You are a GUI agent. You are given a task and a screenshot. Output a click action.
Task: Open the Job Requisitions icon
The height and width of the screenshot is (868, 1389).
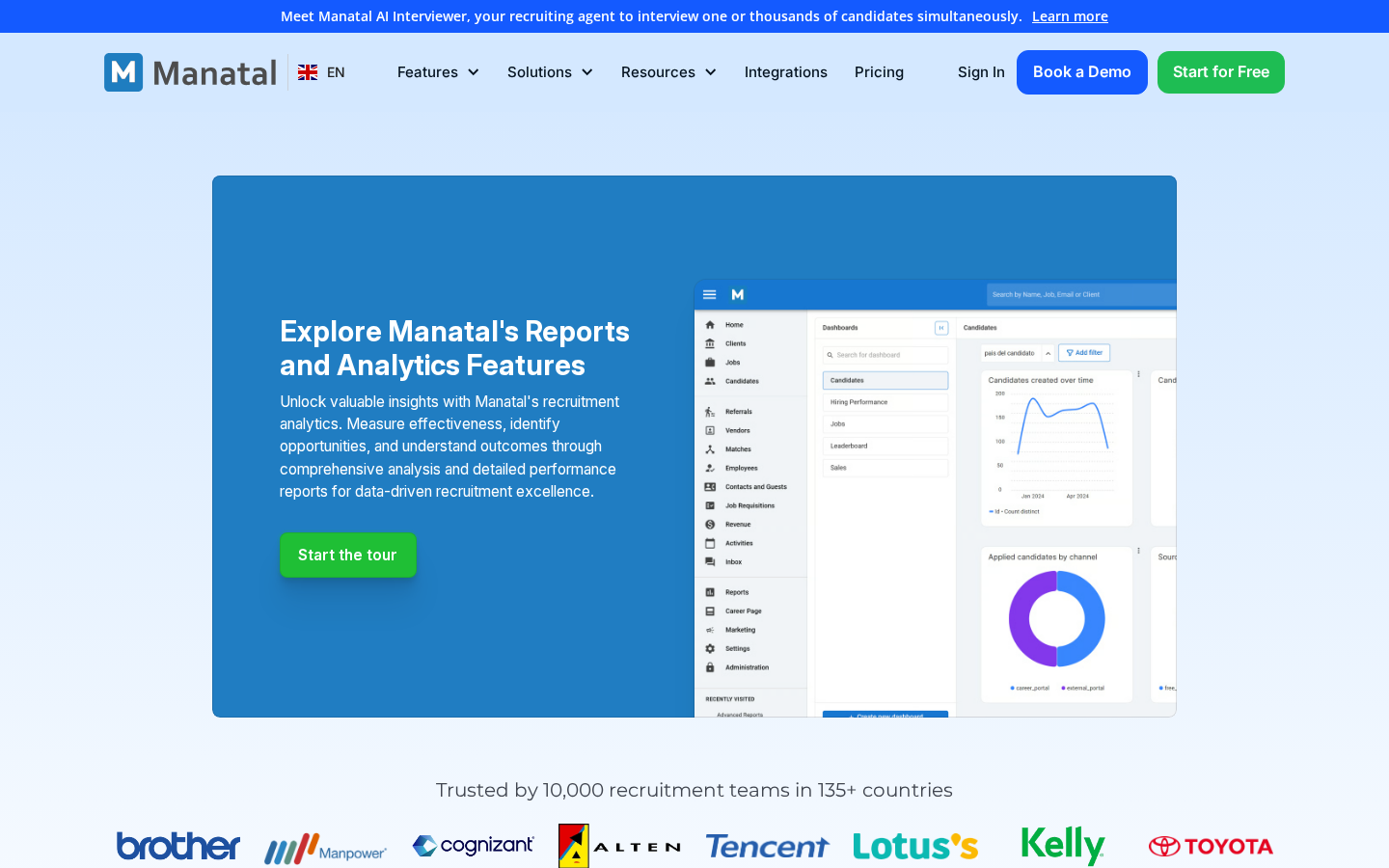(710, 505)
